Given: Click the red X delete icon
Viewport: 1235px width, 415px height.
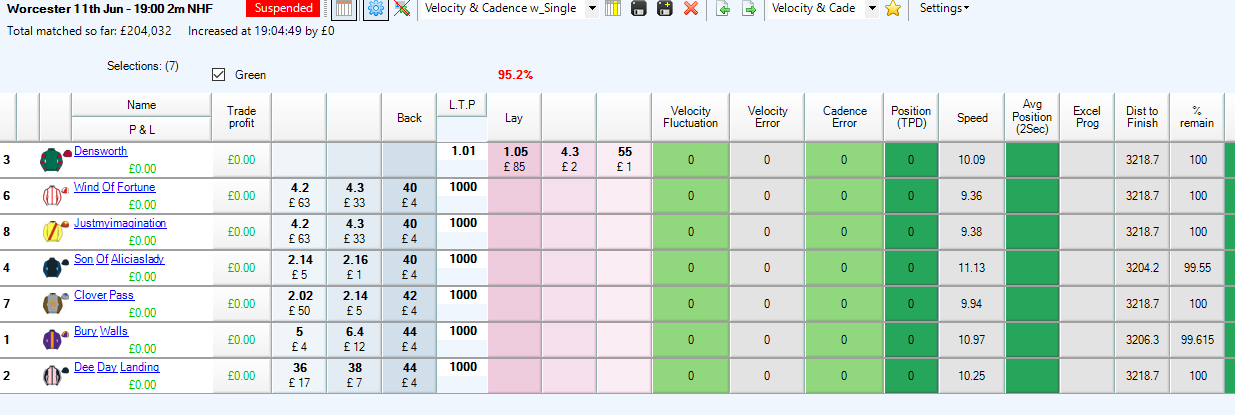Looking at the screenshot, I should click(x=690, y=9).
